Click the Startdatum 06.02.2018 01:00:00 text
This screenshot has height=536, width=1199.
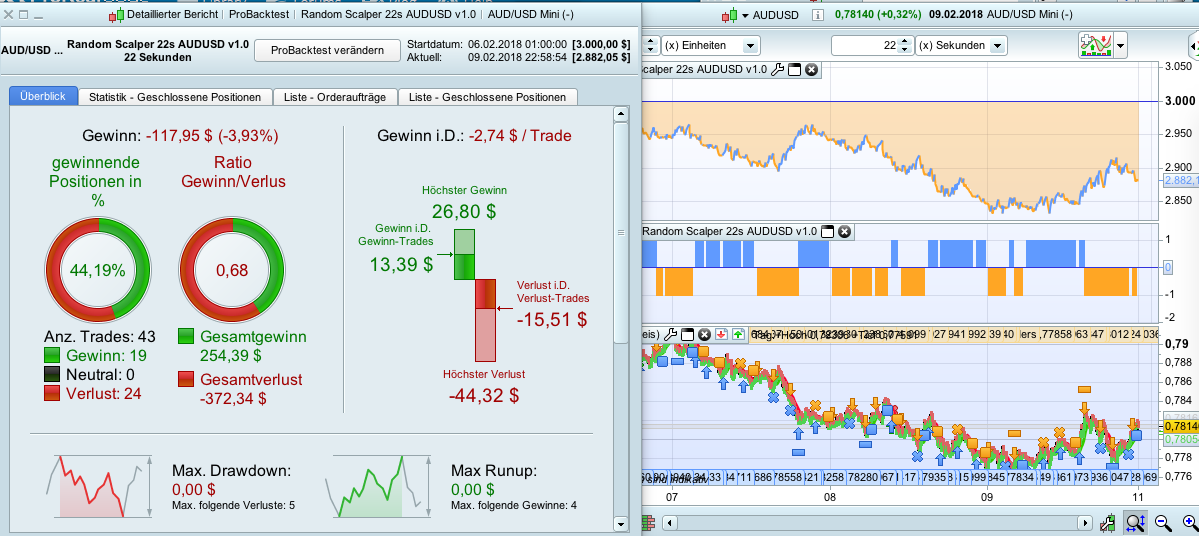point(487,44)
